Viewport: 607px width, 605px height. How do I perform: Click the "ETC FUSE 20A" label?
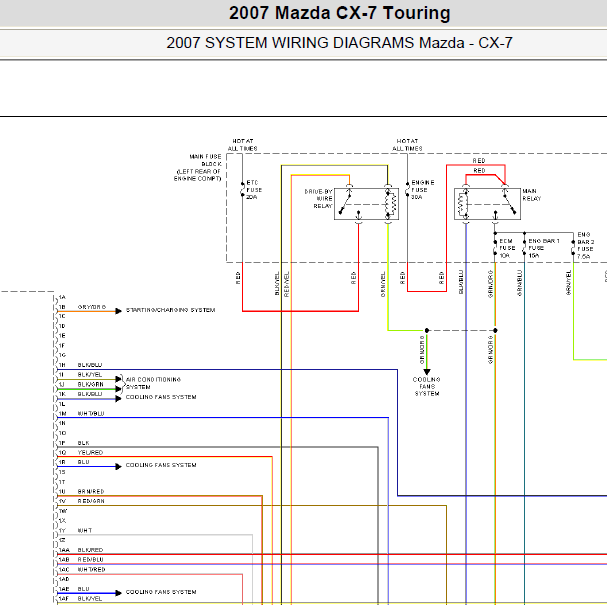point(254,190)
